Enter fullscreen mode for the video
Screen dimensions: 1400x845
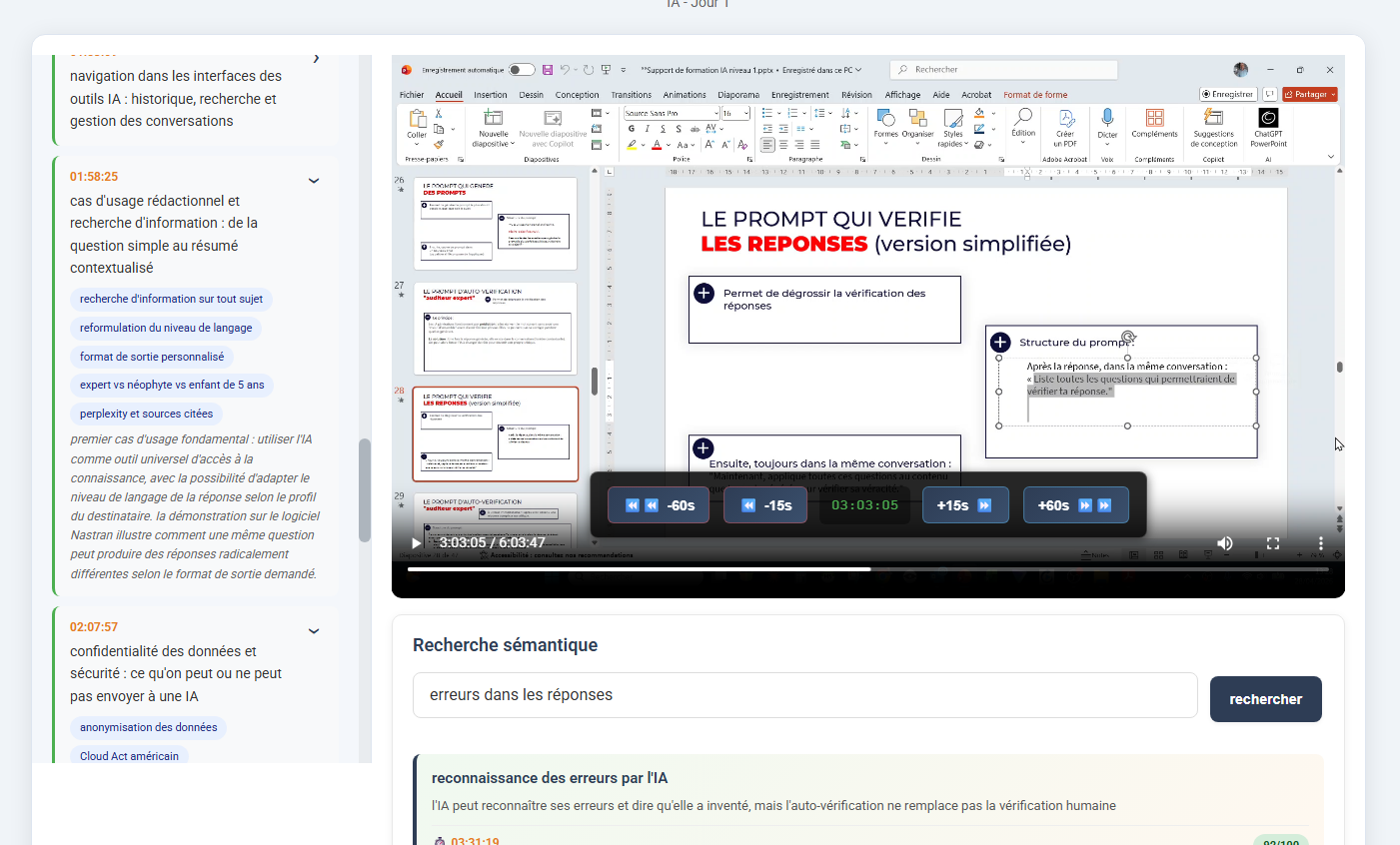(1273, 543)
